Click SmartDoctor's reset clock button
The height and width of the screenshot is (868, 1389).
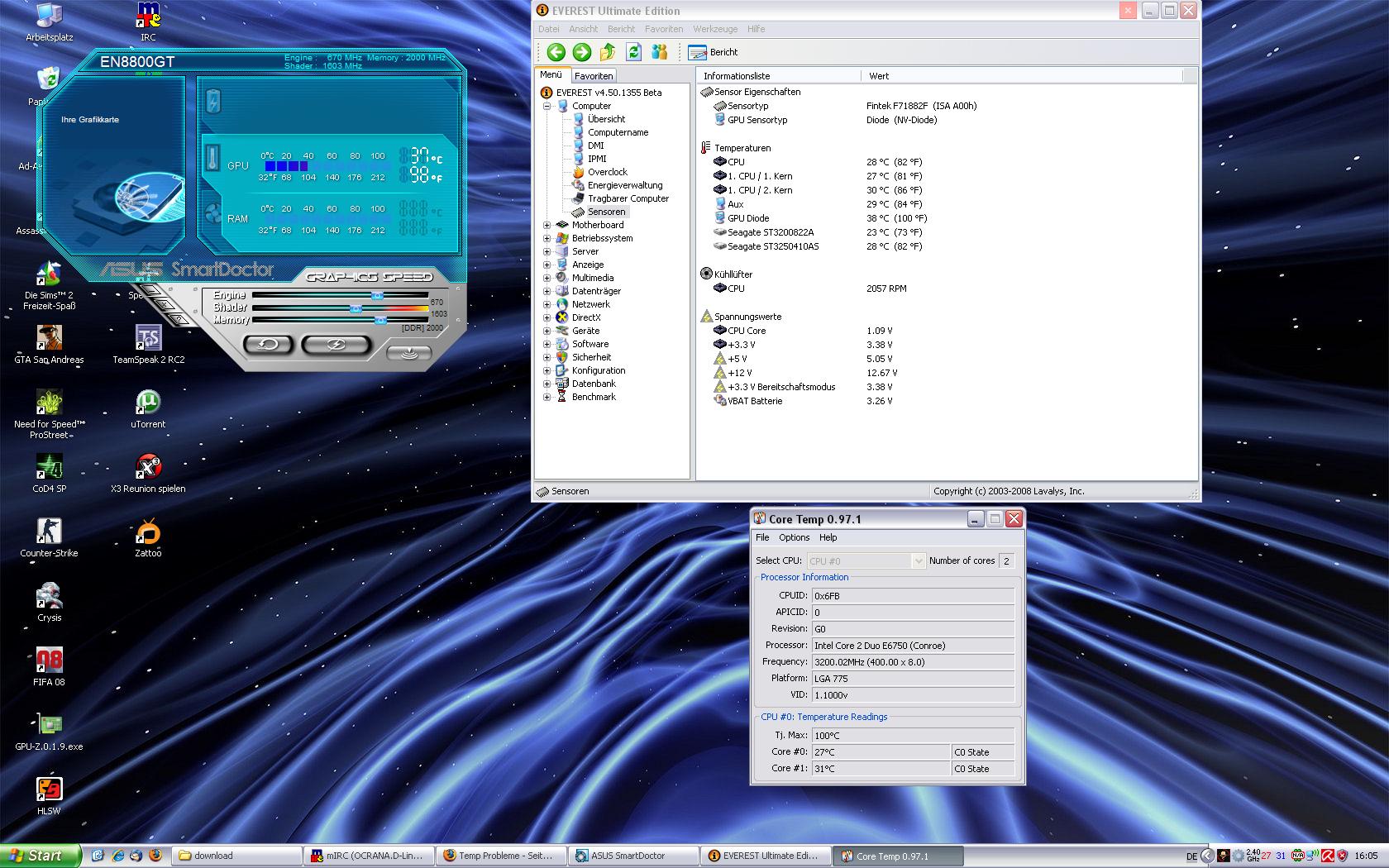click(x=269, y=344)
